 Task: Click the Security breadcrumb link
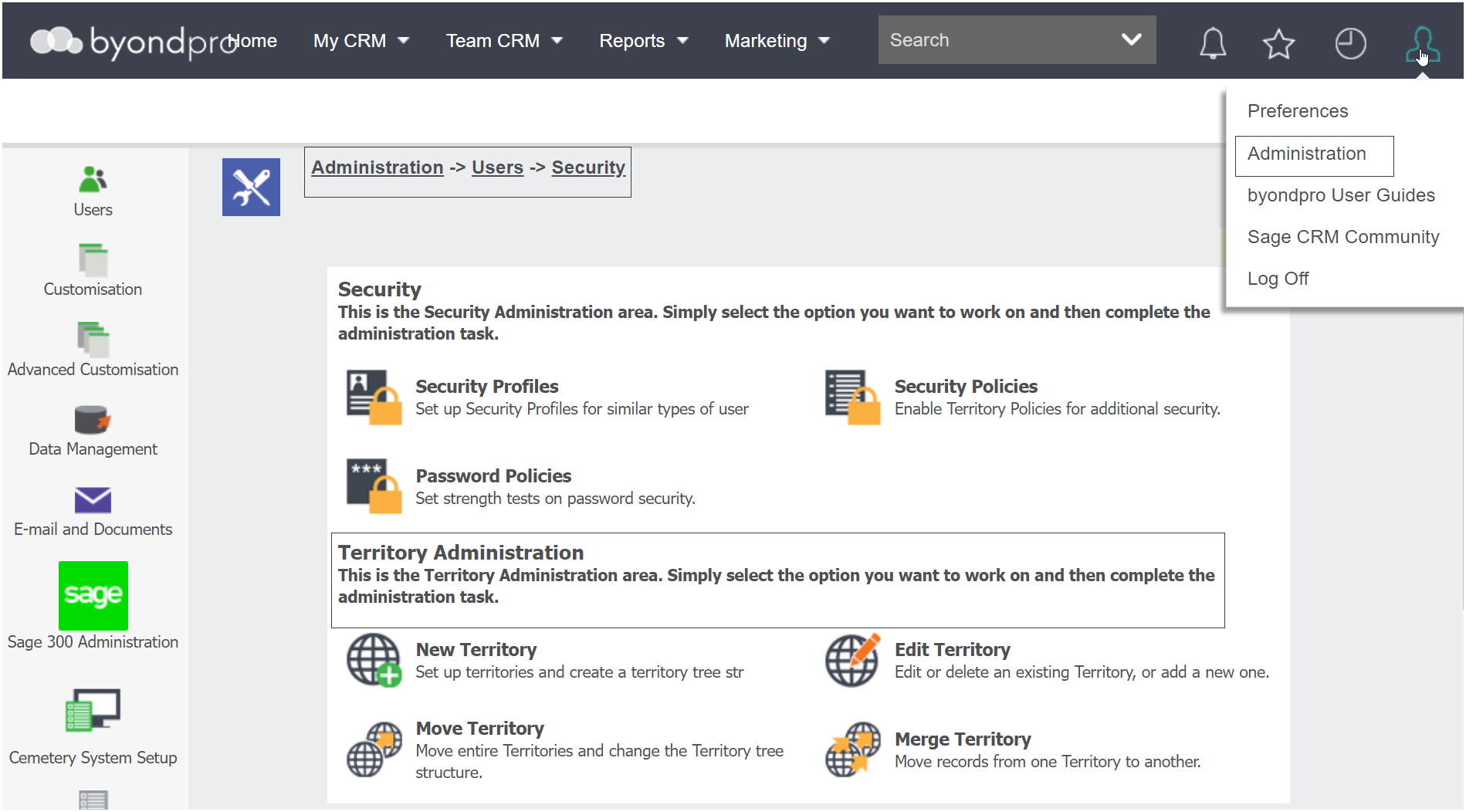point(588,167)
